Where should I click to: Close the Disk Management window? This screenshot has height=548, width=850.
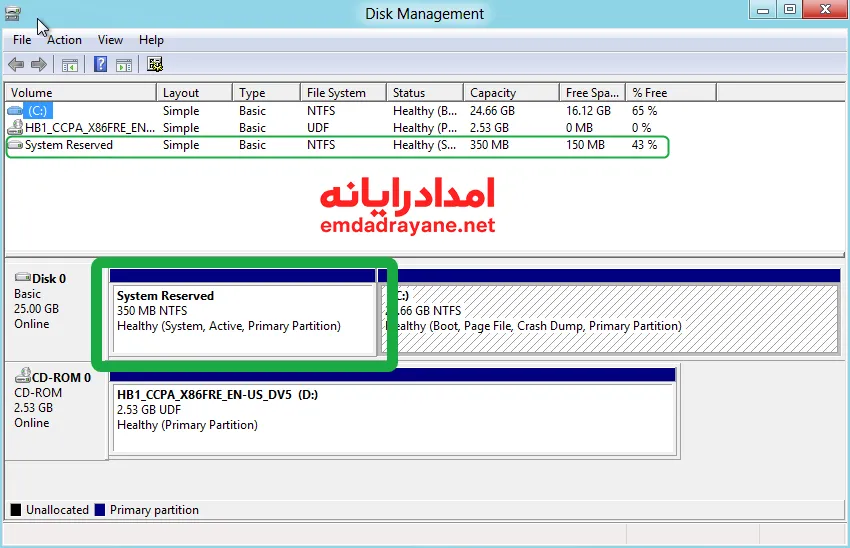(x=825, y=10)
